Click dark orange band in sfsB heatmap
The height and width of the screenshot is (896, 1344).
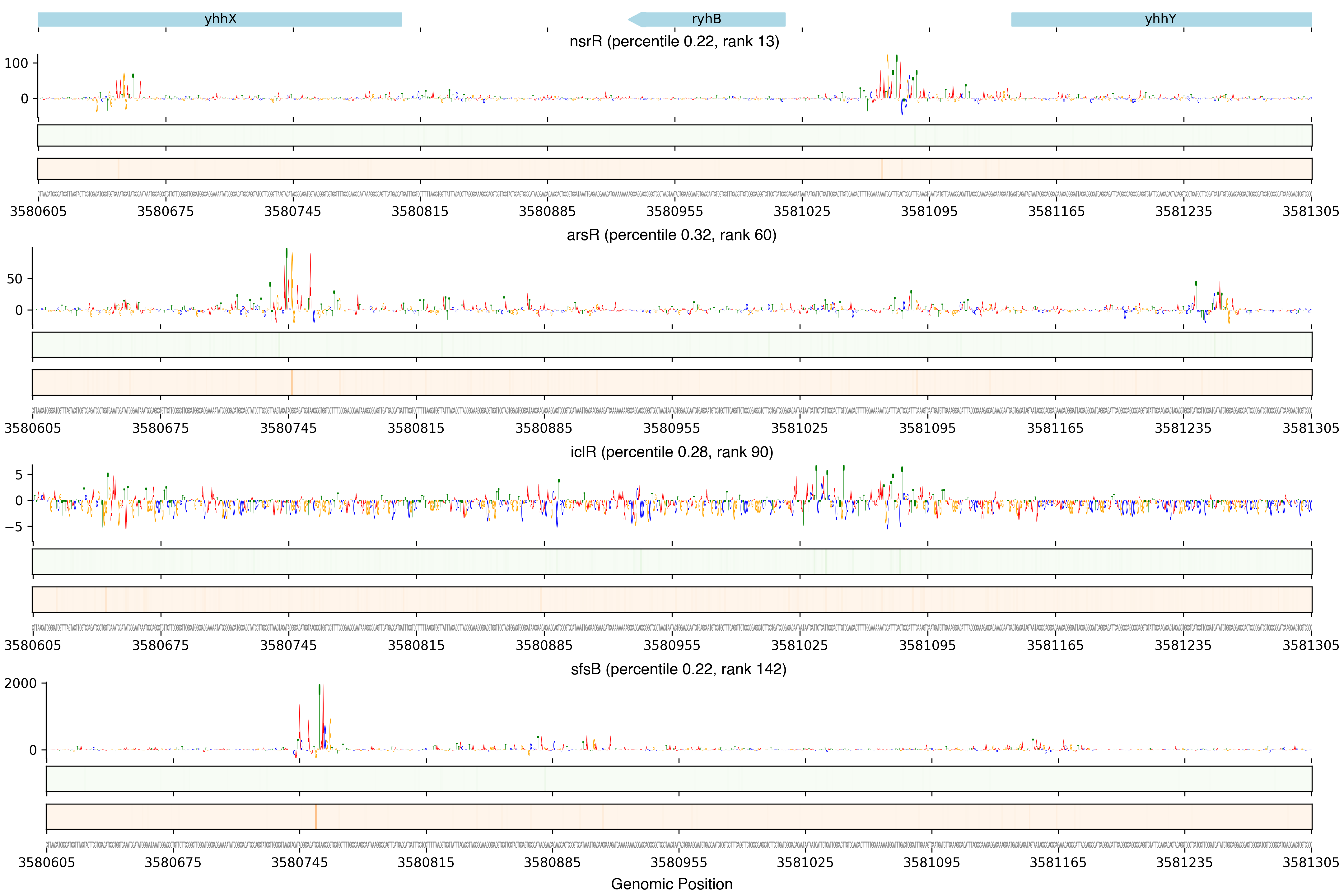315,817
